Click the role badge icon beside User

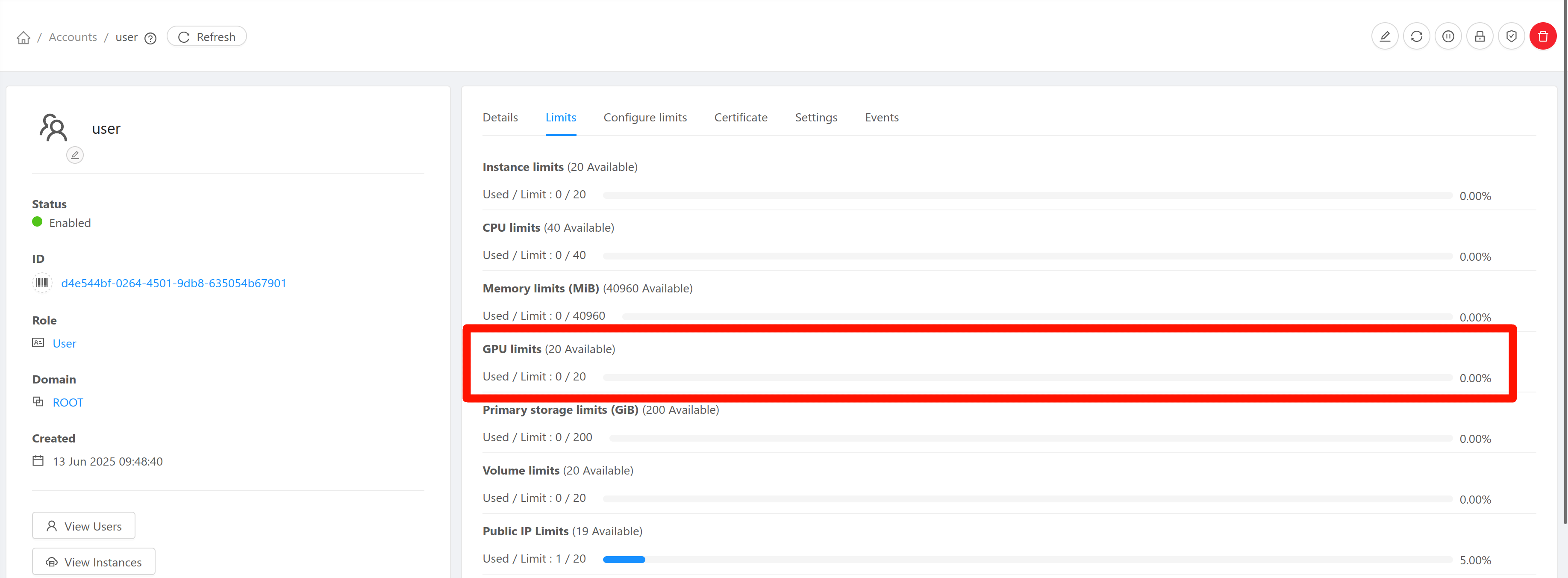(38, 343)
